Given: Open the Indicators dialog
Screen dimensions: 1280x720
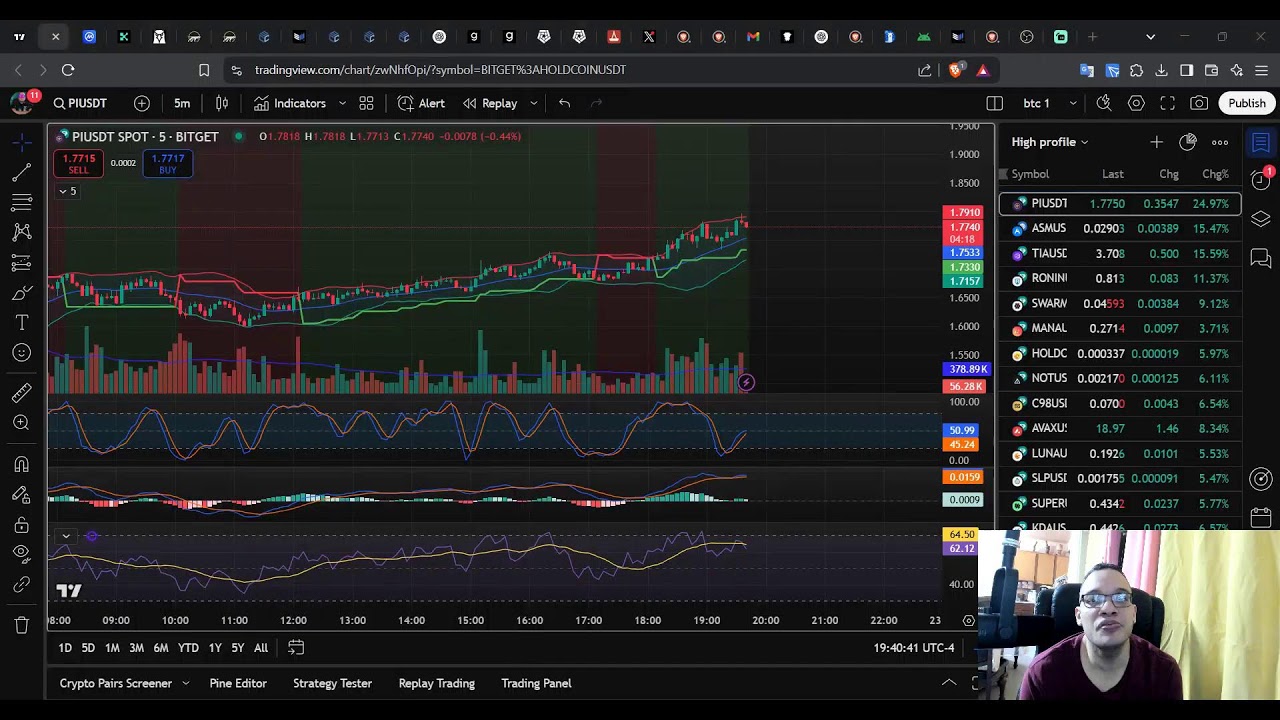Looking at the screenshot, I should pos(290,103).
